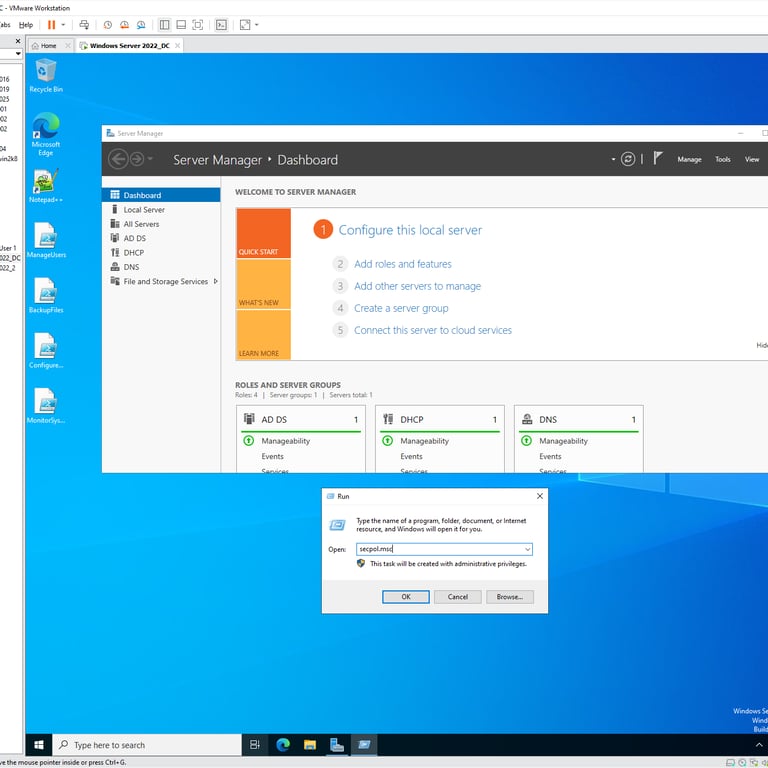Click the taskbar search box
Viewport: 768px width, 768px height.
(147, 744)
